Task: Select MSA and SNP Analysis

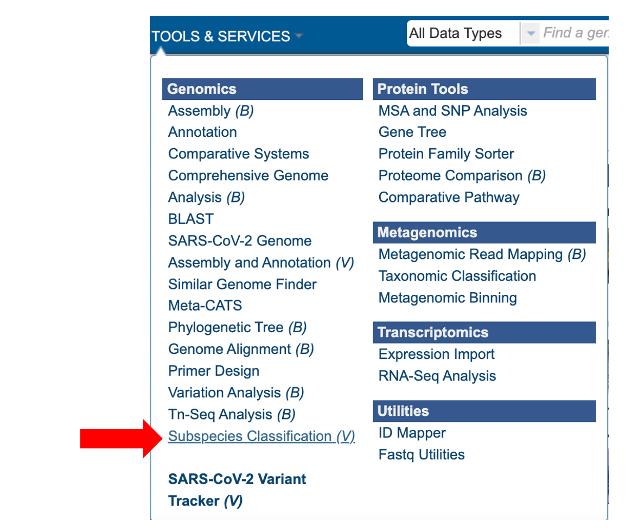Action: [x=452, y=111]
